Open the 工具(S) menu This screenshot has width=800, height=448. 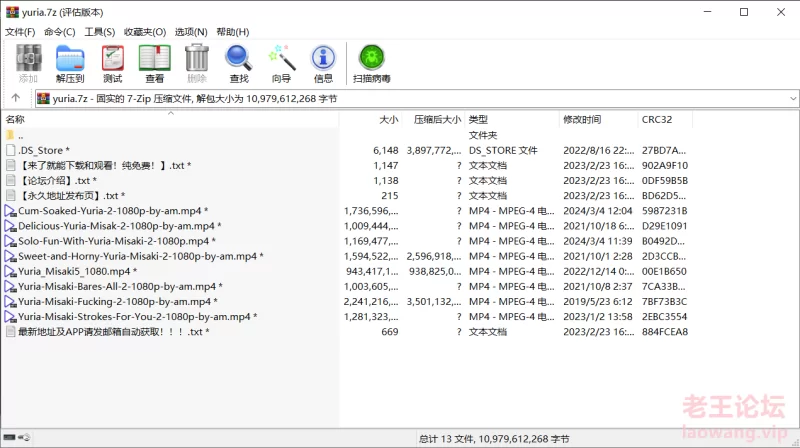click(x=100, y=32)
